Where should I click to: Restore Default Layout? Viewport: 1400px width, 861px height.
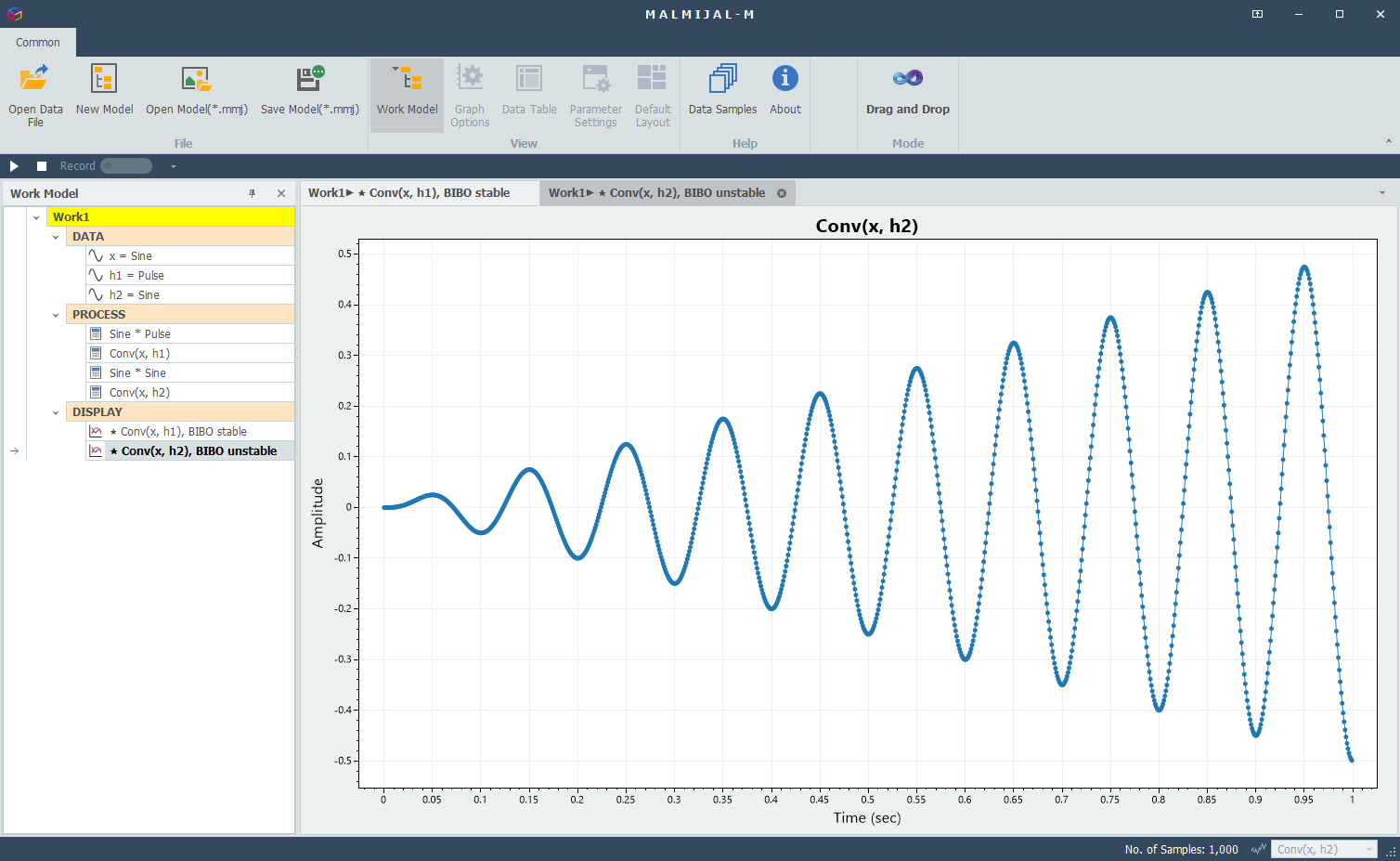point(653,96)
